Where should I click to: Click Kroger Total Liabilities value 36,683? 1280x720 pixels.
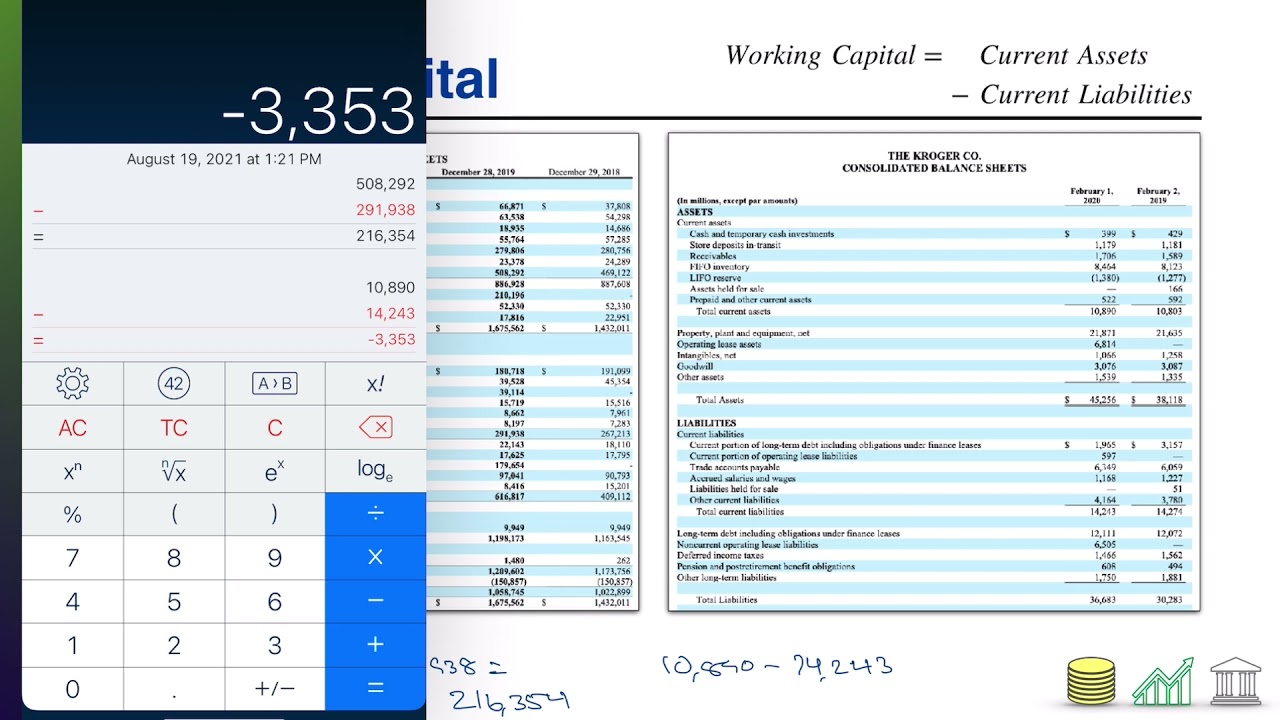tap(1102, 600)
